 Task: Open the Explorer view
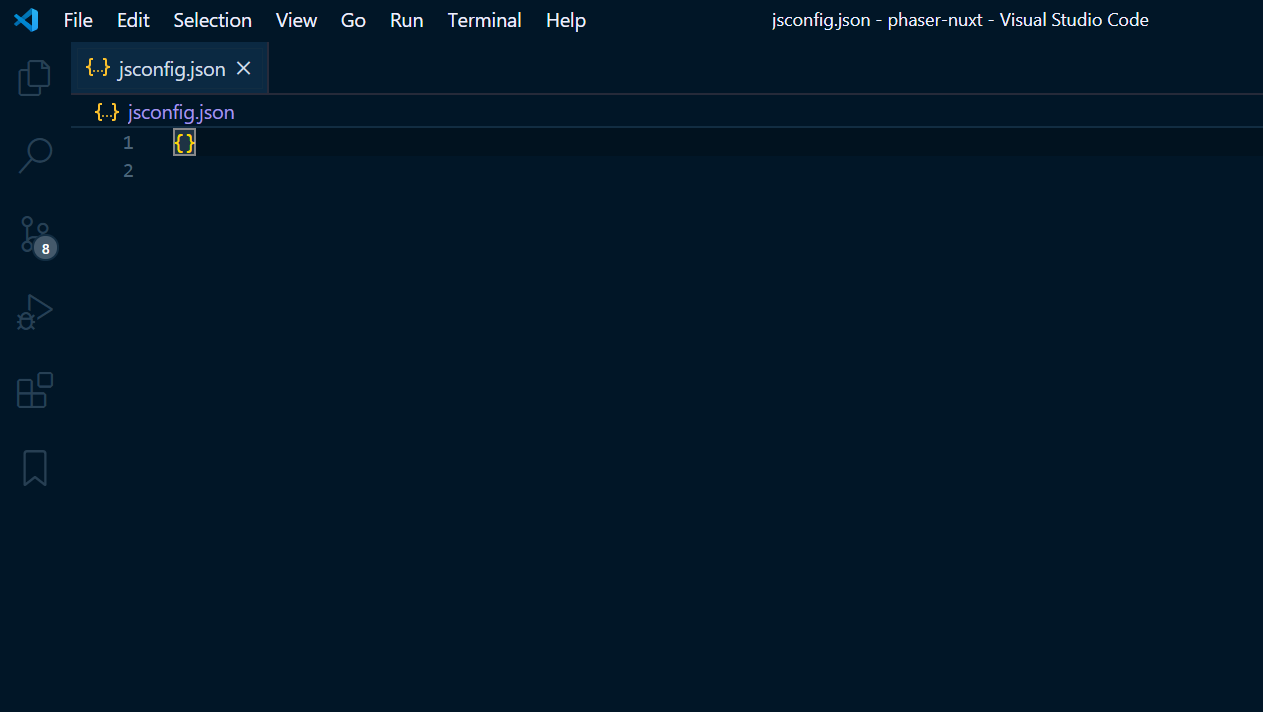point(34,78)
